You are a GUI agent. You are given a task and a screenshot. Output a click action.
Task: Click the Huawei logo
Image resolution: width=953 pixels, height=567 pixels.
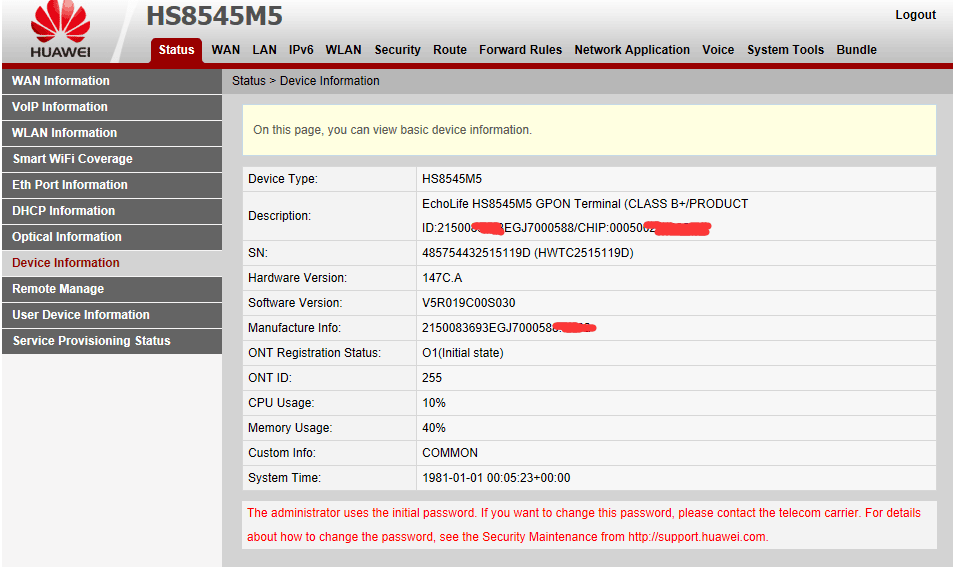click(x=60, y=30)
